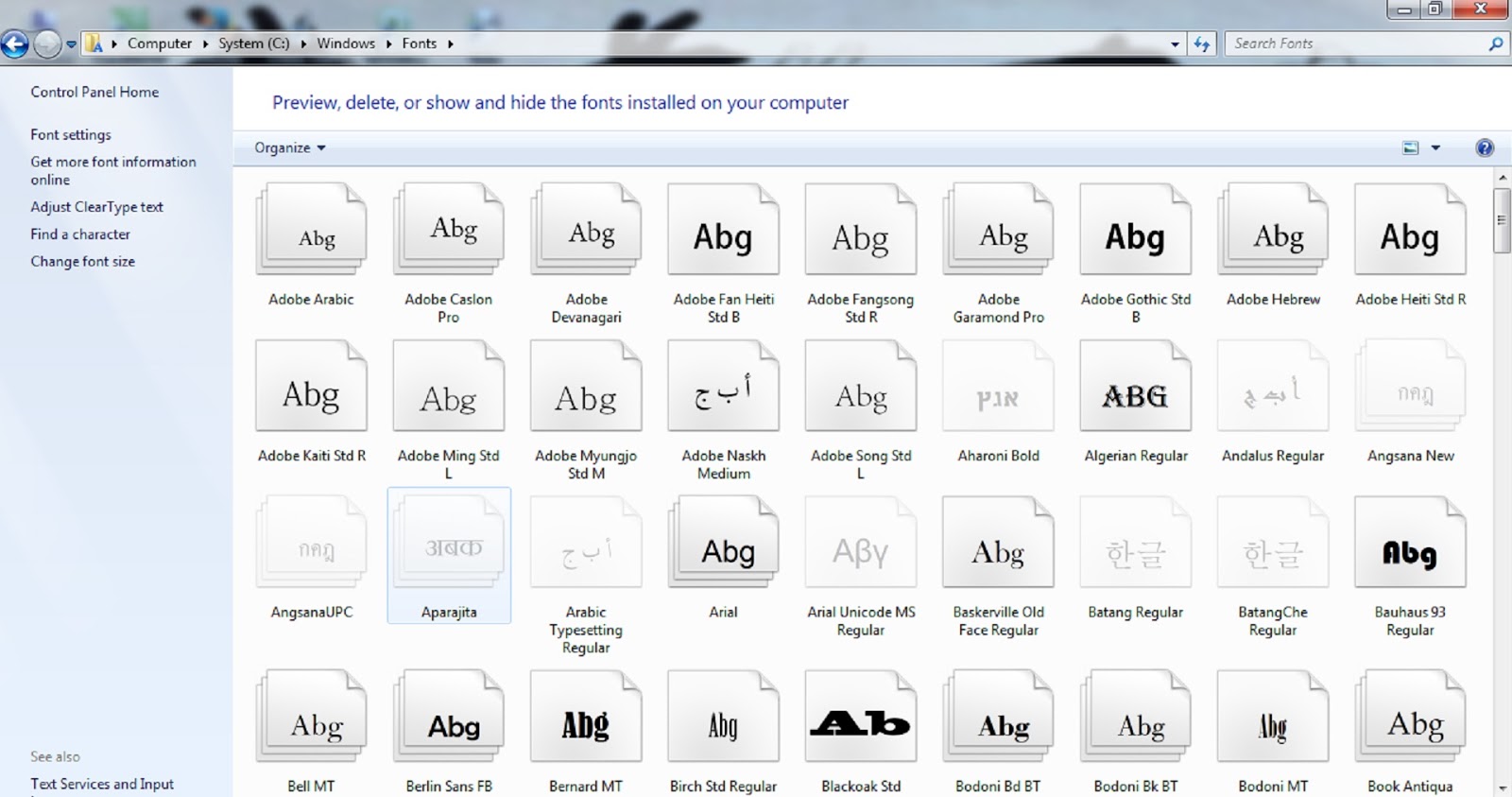The width and height of the screenshot is (1512, 797).
Task: Open the recent pages dropdown arrow
Action: point(71,43)
